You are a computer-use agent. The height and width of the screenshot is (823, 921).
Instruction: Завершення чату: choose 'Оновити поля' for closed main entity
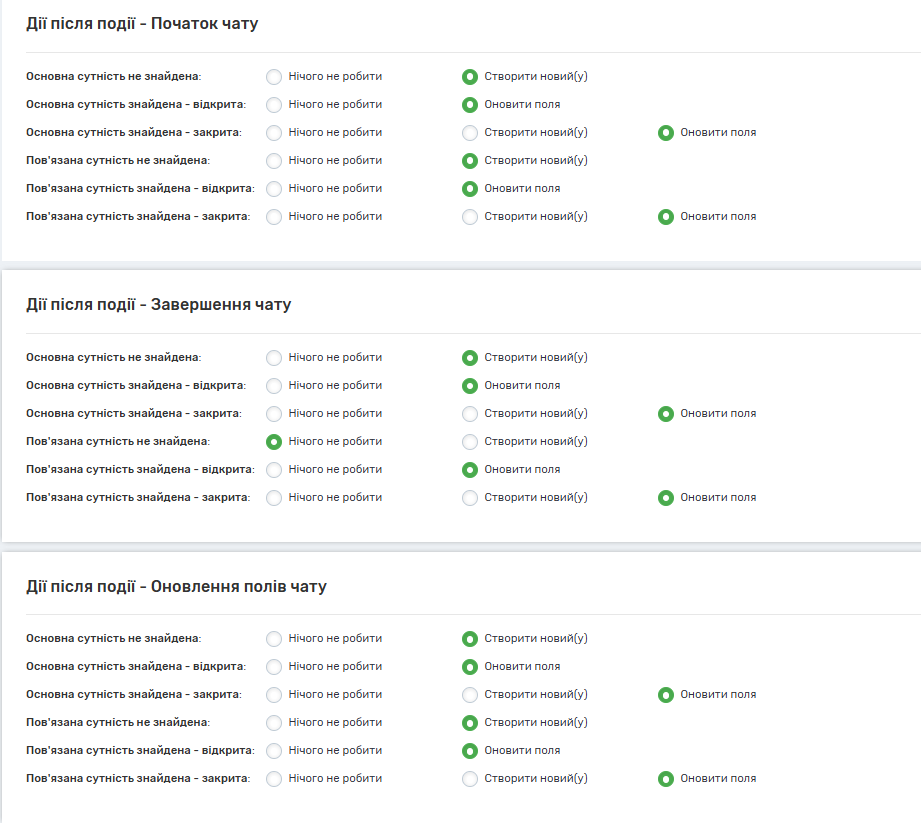click(666, 414)
